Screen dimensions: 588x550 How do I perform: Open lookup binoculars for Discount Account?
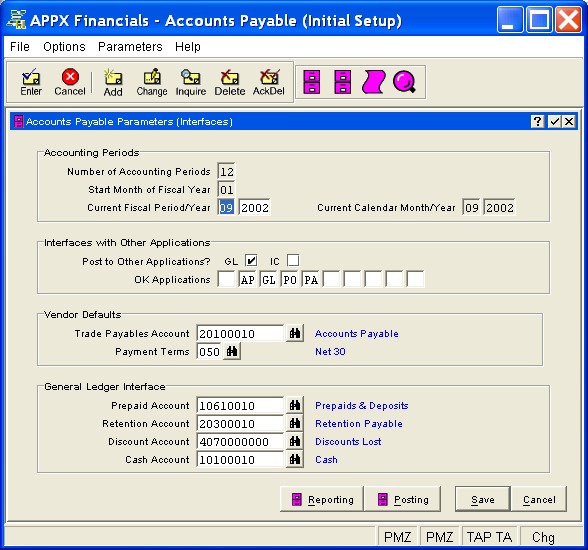tap(295, 441)
